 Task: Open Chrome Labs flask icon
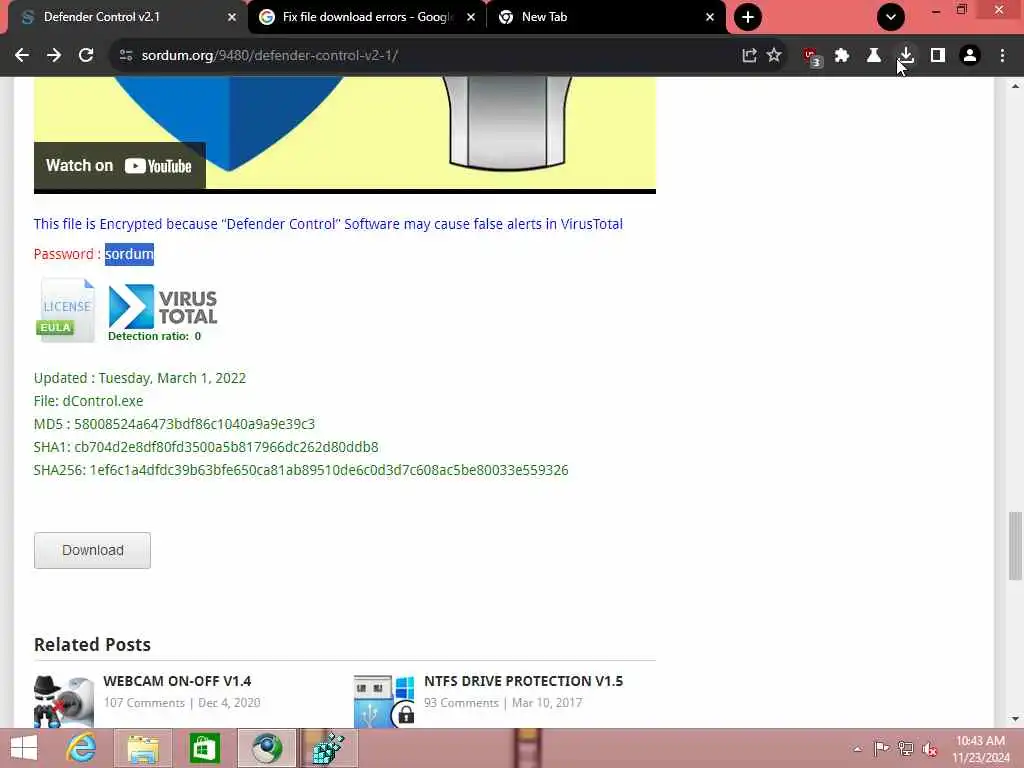coord(874,56)
